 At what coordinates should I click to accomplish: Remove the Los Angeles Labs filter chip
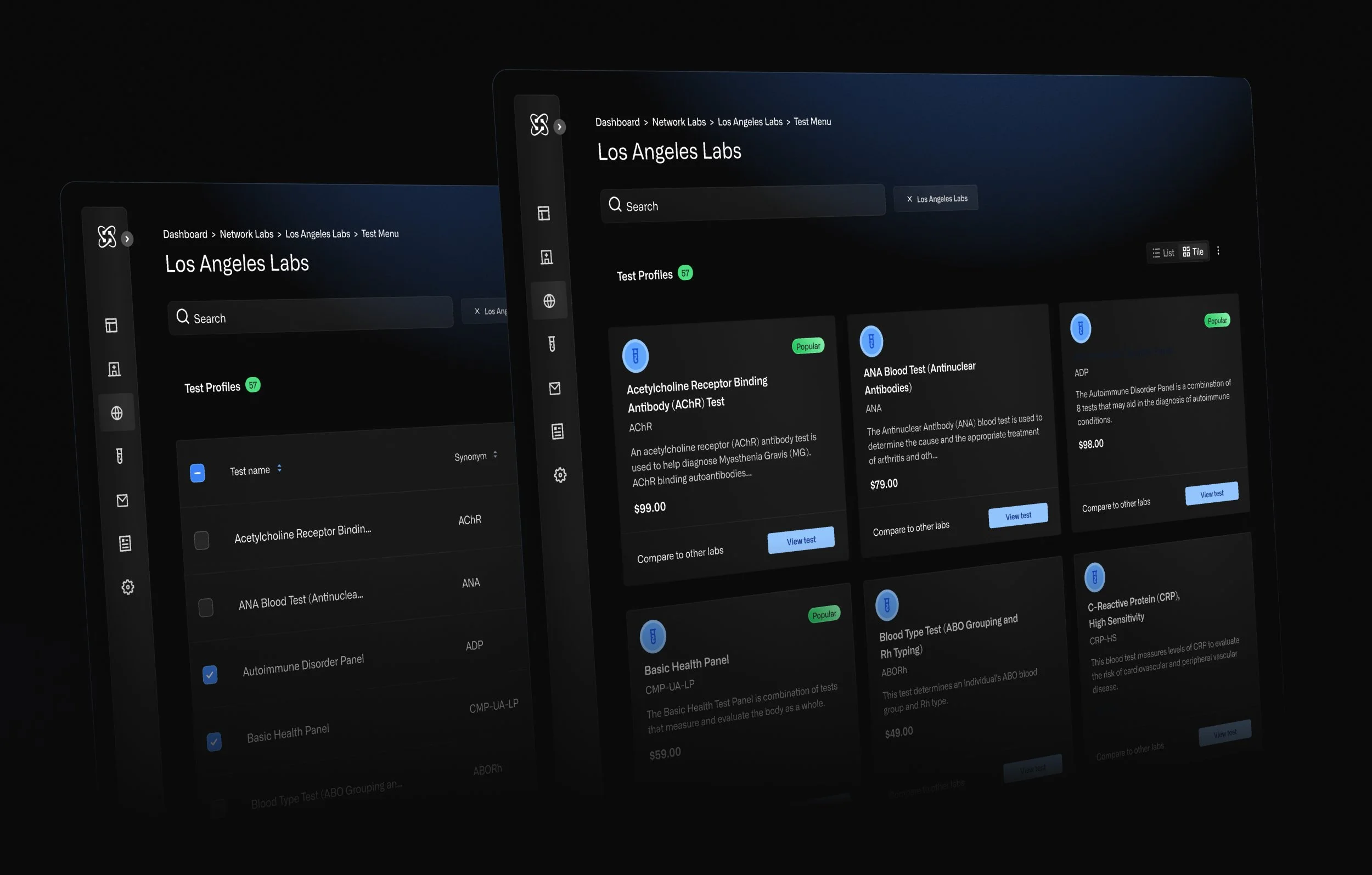coord(909,199)
